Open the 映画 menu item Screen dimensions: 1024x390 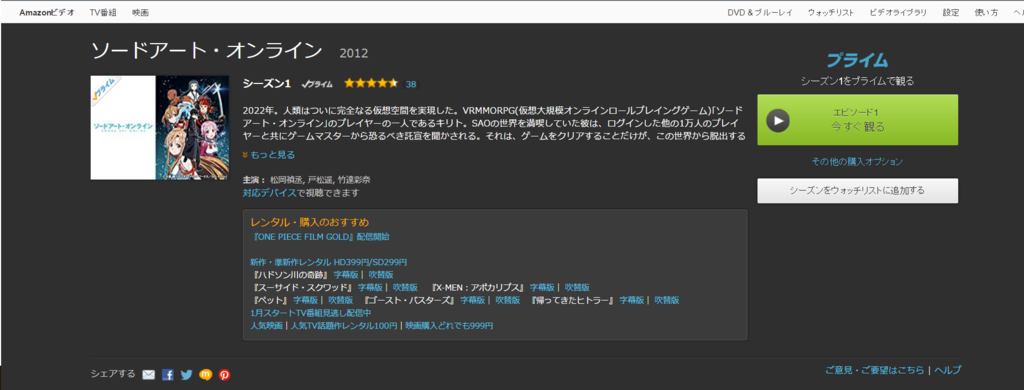[140, 12]
